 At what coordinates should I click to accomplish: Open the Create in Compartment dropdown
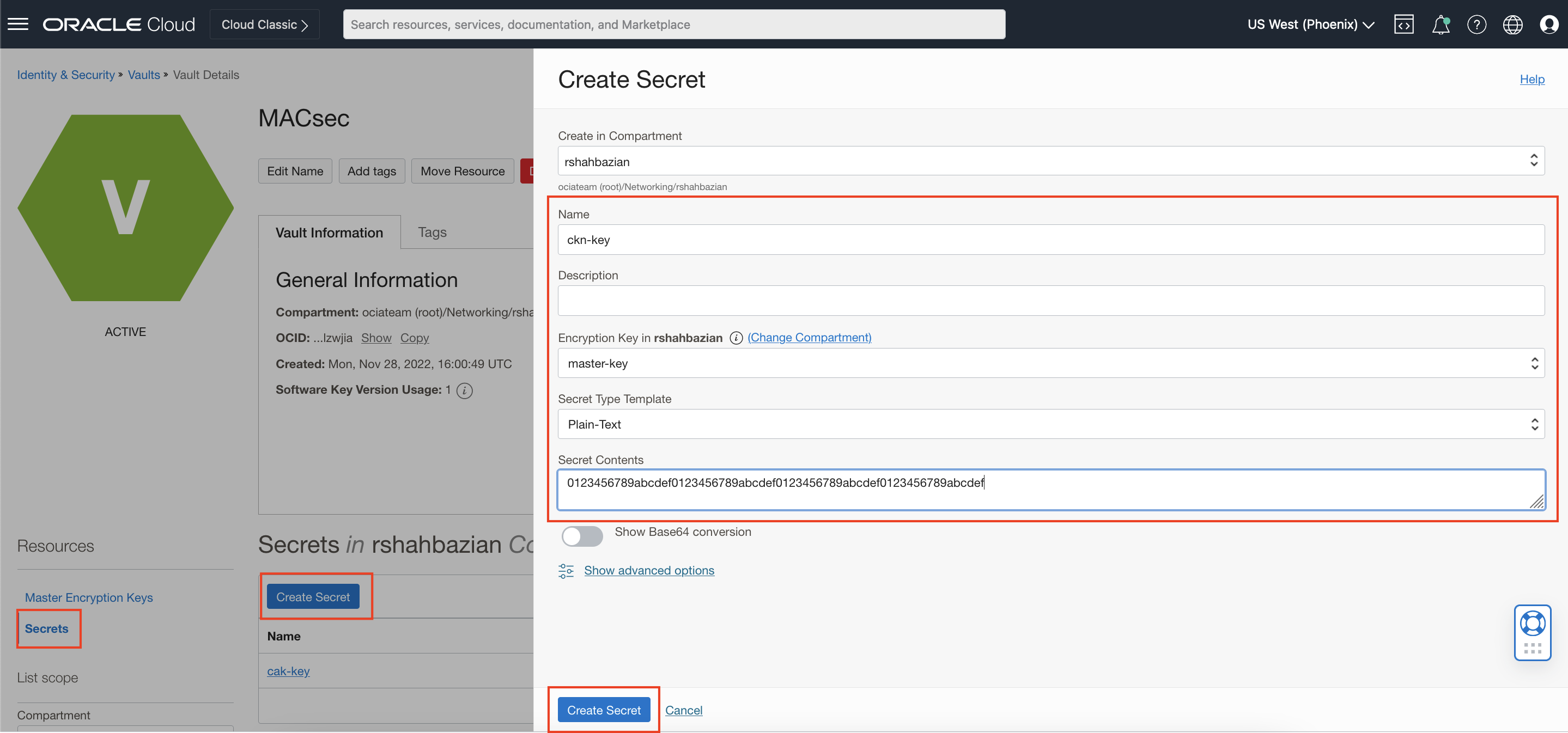coord(1050,161)
